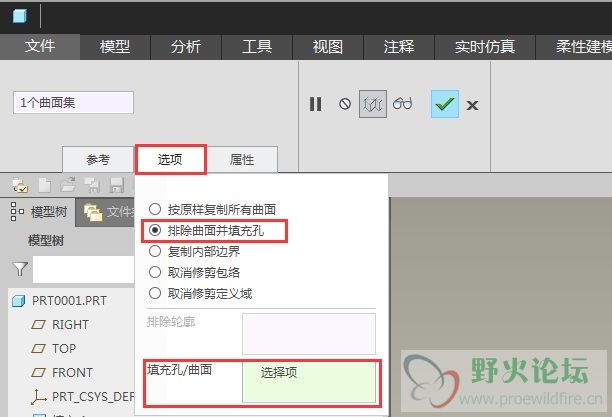Select RIGHT datum plane in tree
The image size is (612, 417).
tap(60, 324)
